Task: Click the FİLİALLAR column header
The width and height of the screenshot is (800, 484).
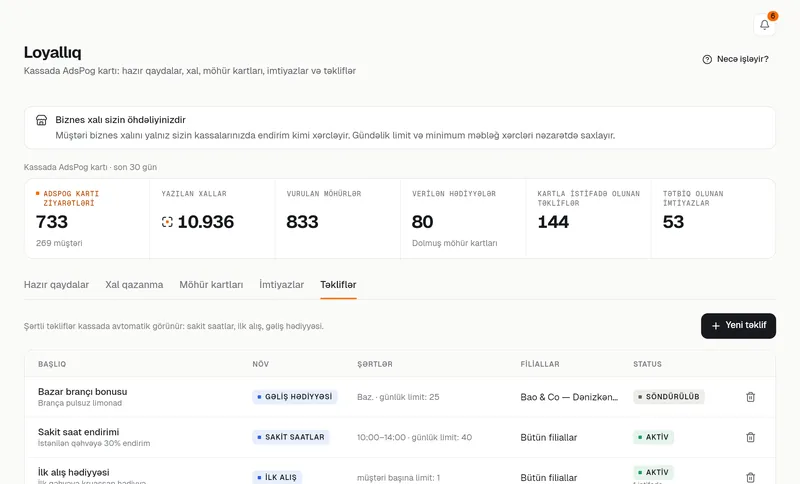Action: 540,364
